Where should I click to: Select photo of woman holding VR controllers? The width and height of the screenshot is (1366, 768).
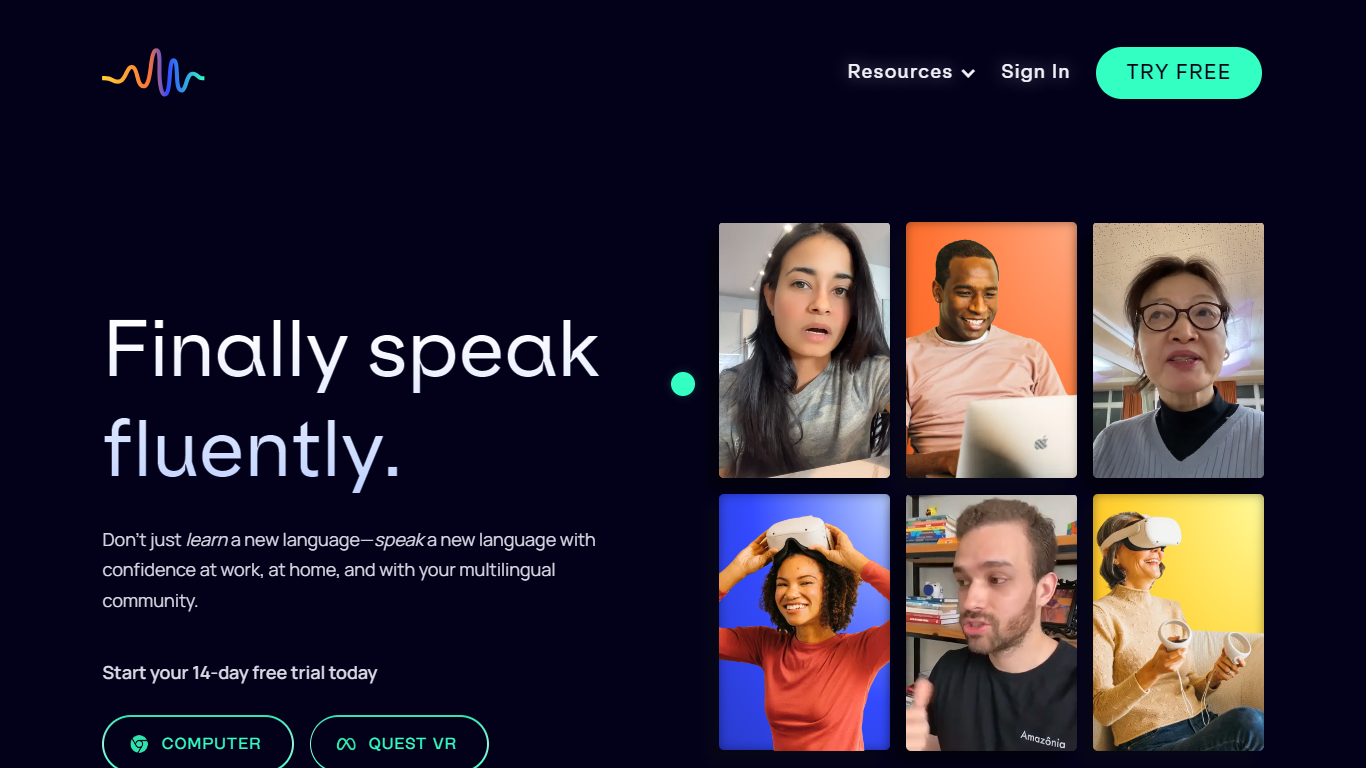pyautogui.click(x=1178, y=622)
